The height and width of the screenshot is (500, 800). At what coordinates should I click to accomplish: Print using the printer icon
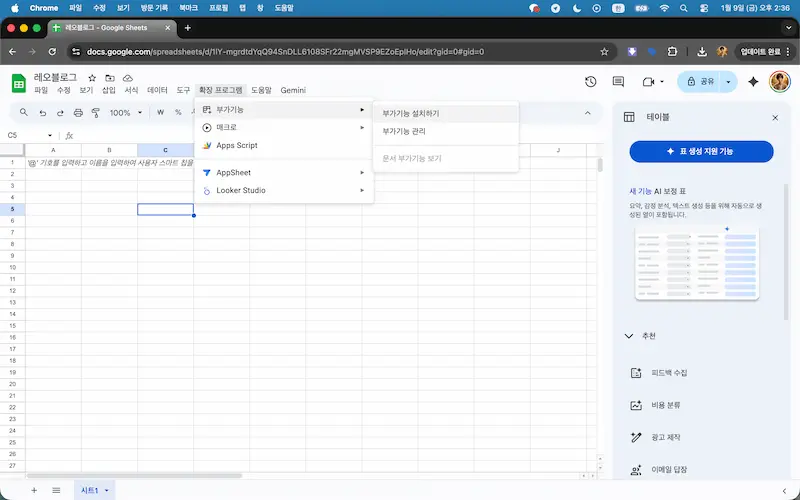click(x=78, y=113)
